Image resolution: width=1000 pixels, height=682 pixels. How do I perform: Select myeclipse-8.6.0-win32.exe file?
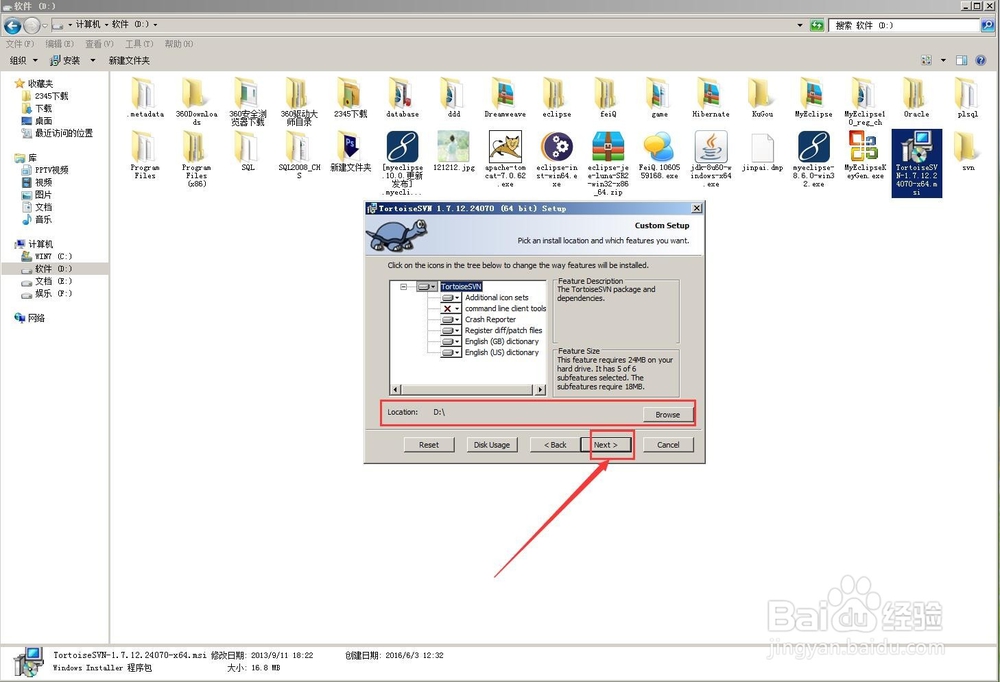tap(814, 159)
